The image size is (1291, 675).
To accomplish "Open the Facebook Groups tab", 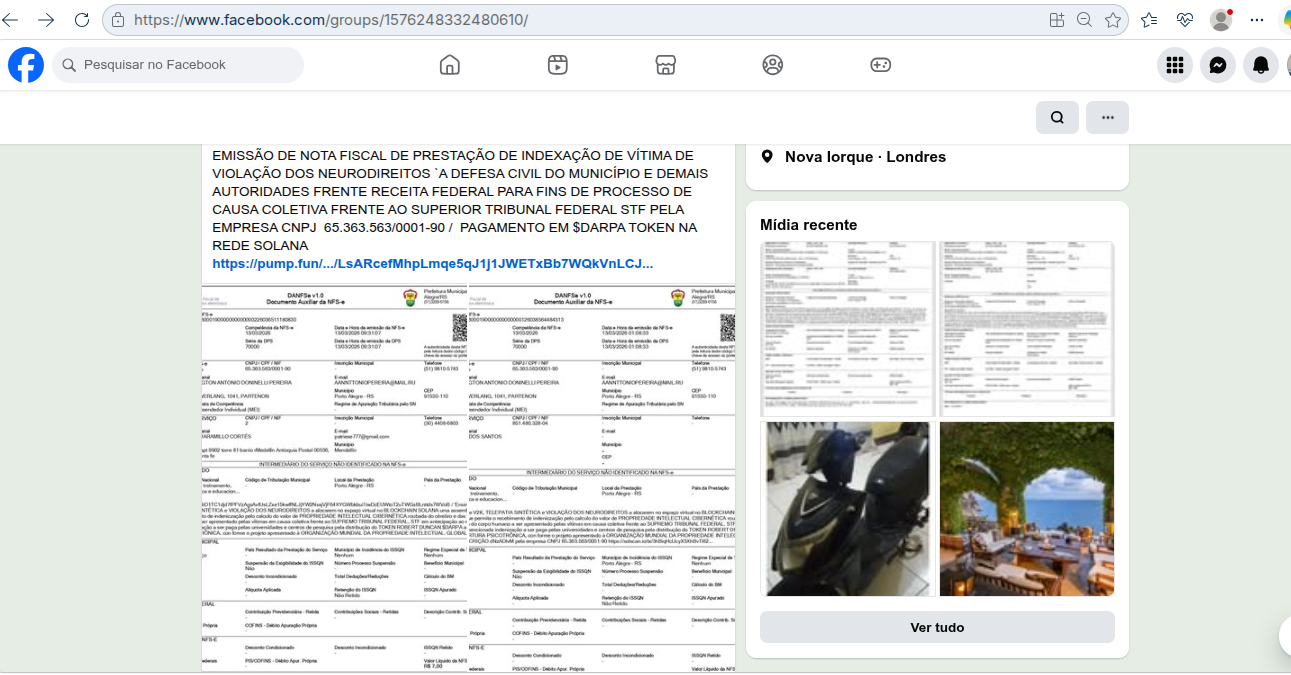I will (x=772, y=65).
